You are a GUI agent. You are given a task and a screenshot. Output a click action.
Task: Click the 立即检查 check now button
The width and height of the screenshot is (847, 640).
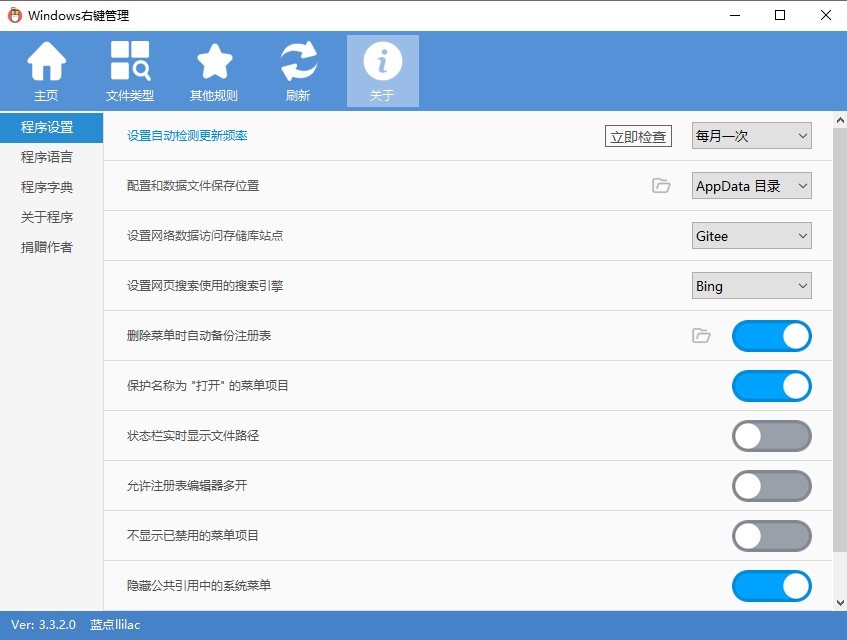(638, 135)
